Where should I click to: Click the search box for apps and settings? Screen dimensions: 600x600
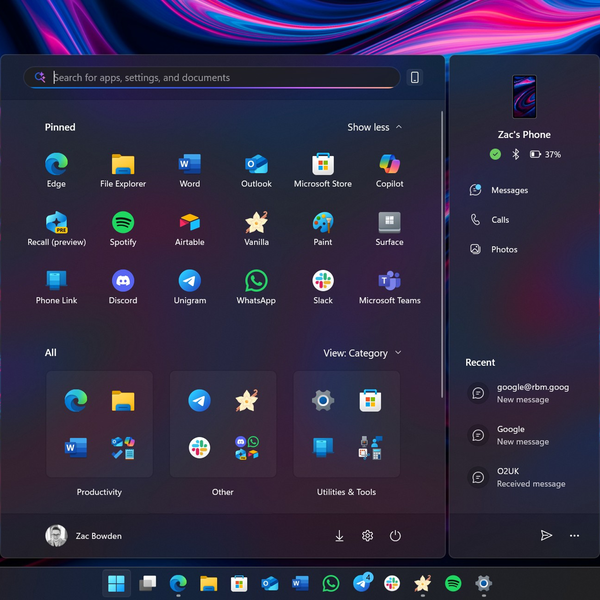pos(210,78)
